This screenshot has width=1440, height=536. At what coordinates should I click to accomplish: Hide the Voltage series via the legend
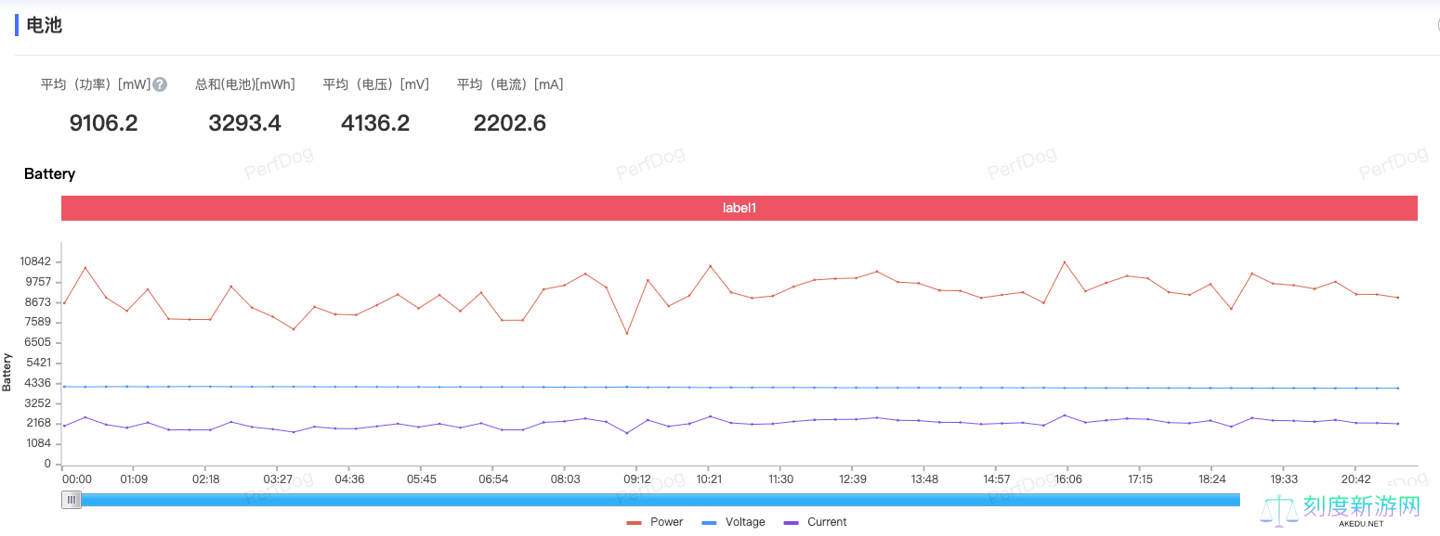(x=733, y=522)
